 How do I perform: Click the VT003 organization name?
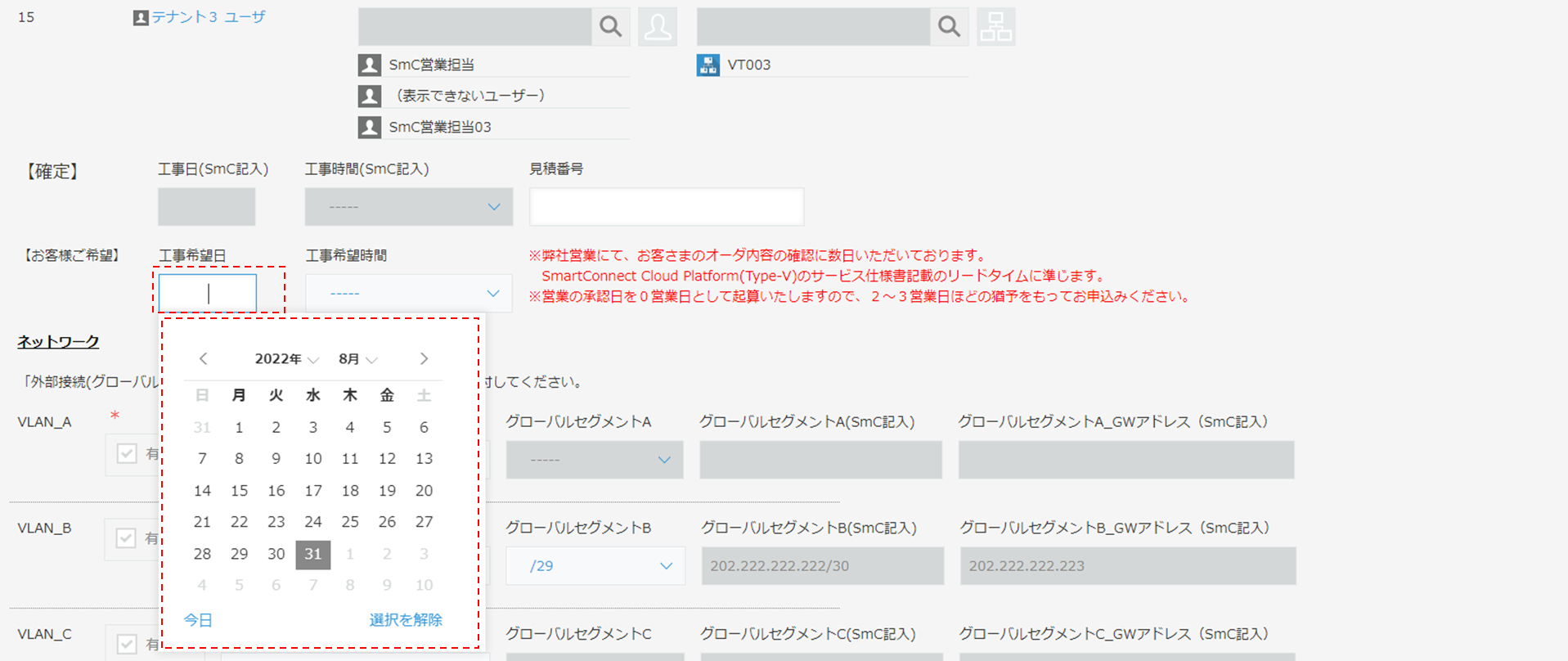749,65
